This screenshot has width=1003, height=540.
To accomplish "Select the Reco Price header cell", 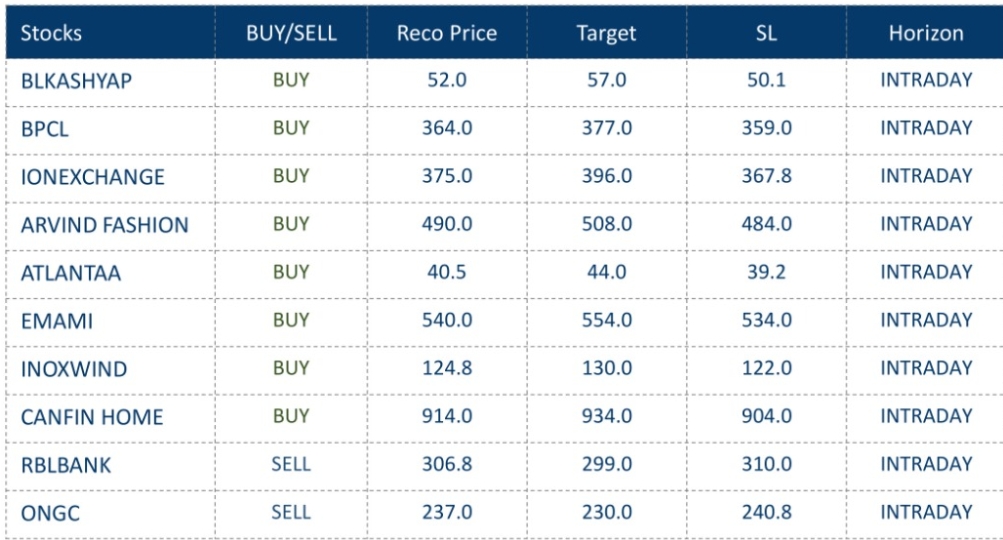I will point(449,33).
